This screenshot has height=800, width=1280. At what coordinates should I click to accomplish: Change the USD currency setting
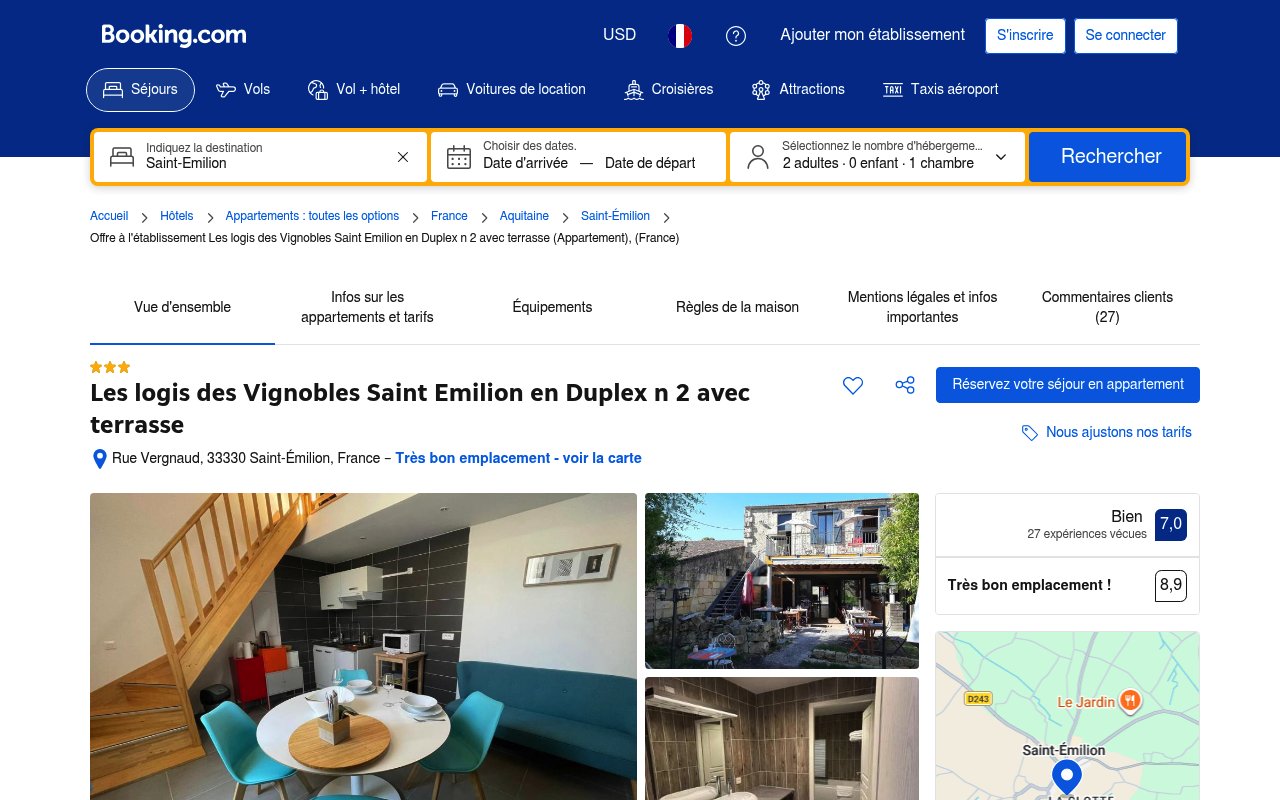coord(619,35)
